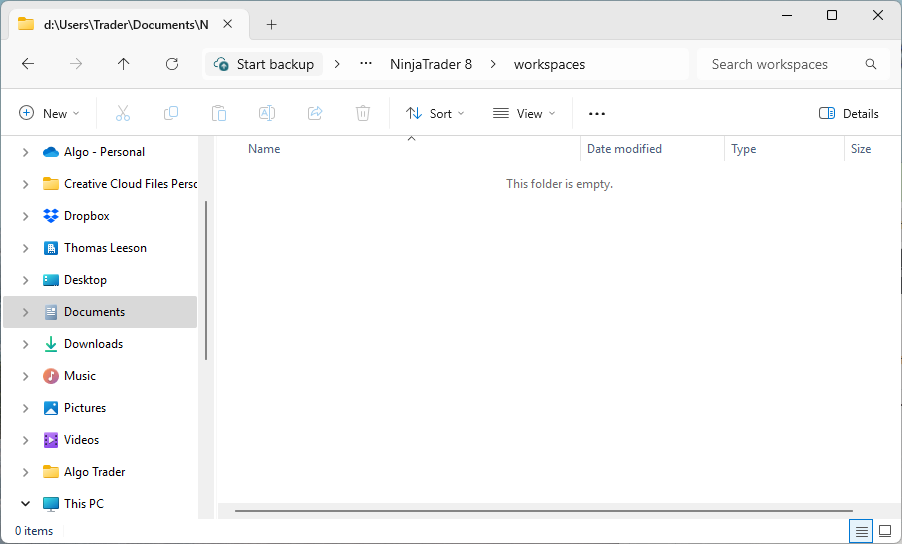Open the See more ellipsis menu
Image resolution: width=902 pixels, height=544 pixels.
[x=597, y=114]
